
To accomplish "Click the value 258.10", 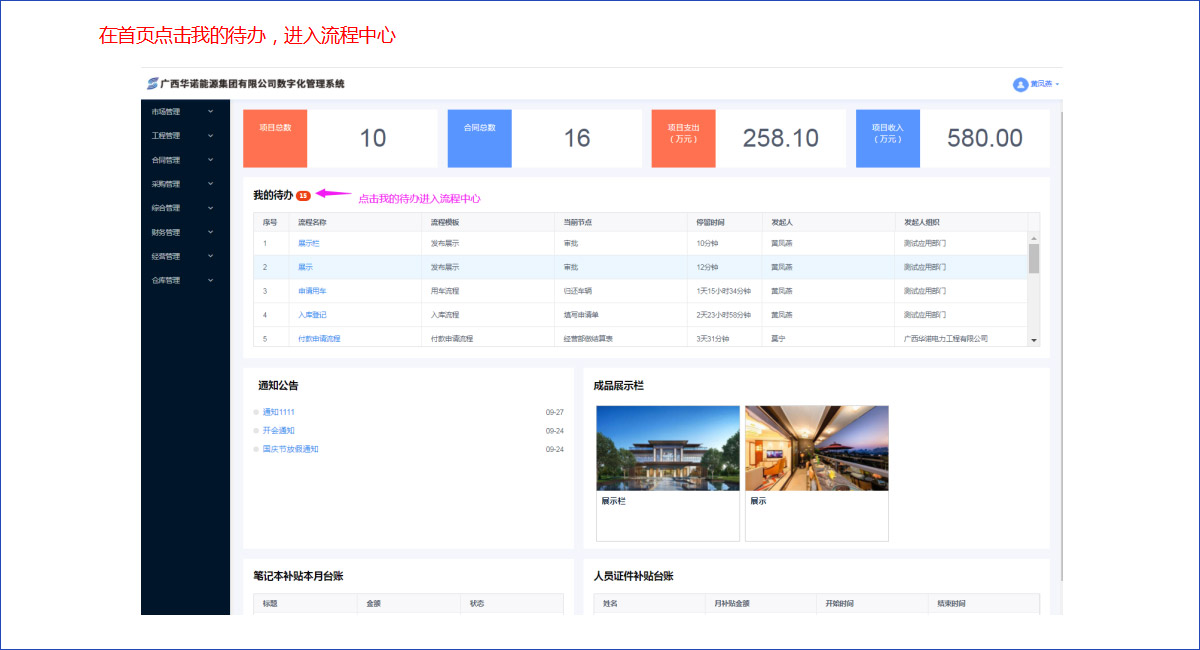I will point(781,138).
